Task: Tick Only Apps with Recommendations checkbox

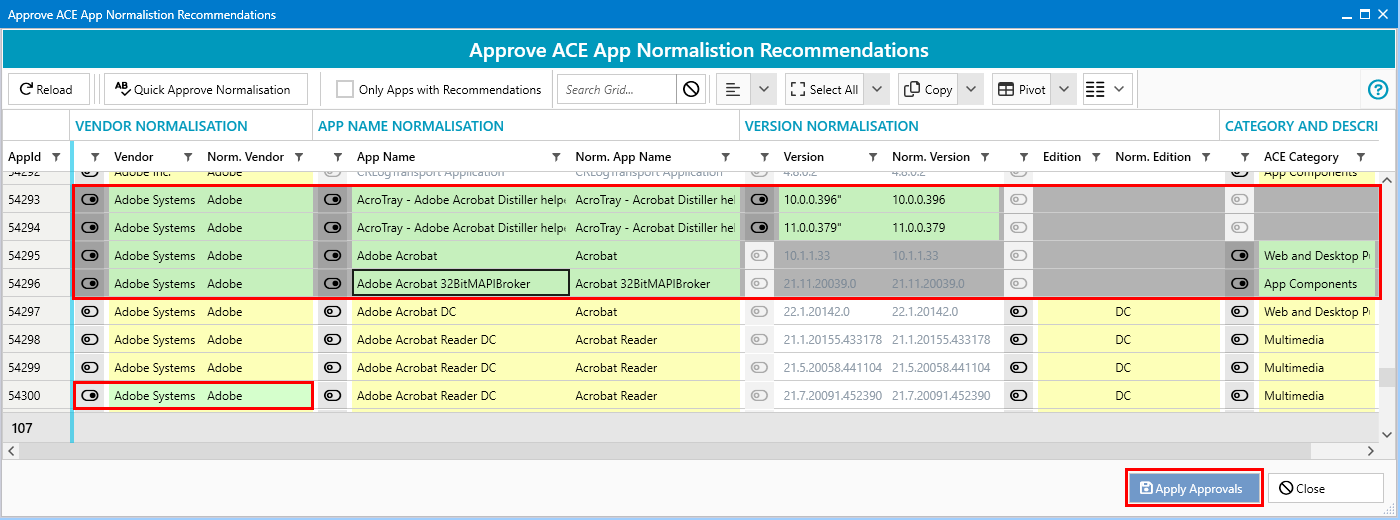Action: coord(345,89)
